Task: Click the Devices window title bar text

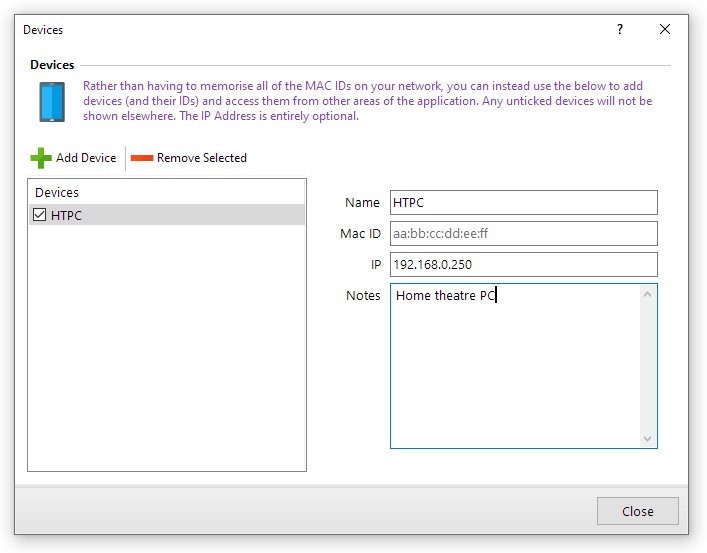Action: click(43, 30)
